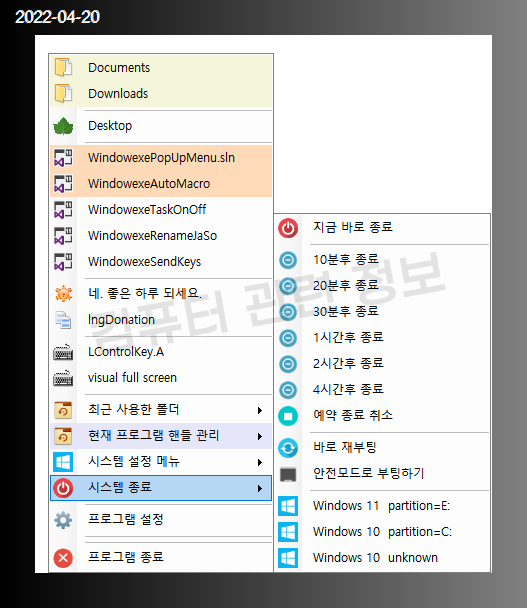527x608 pixels.
Task: Schedule shutdown with 30분후 종료
Action: coord(382,312)
